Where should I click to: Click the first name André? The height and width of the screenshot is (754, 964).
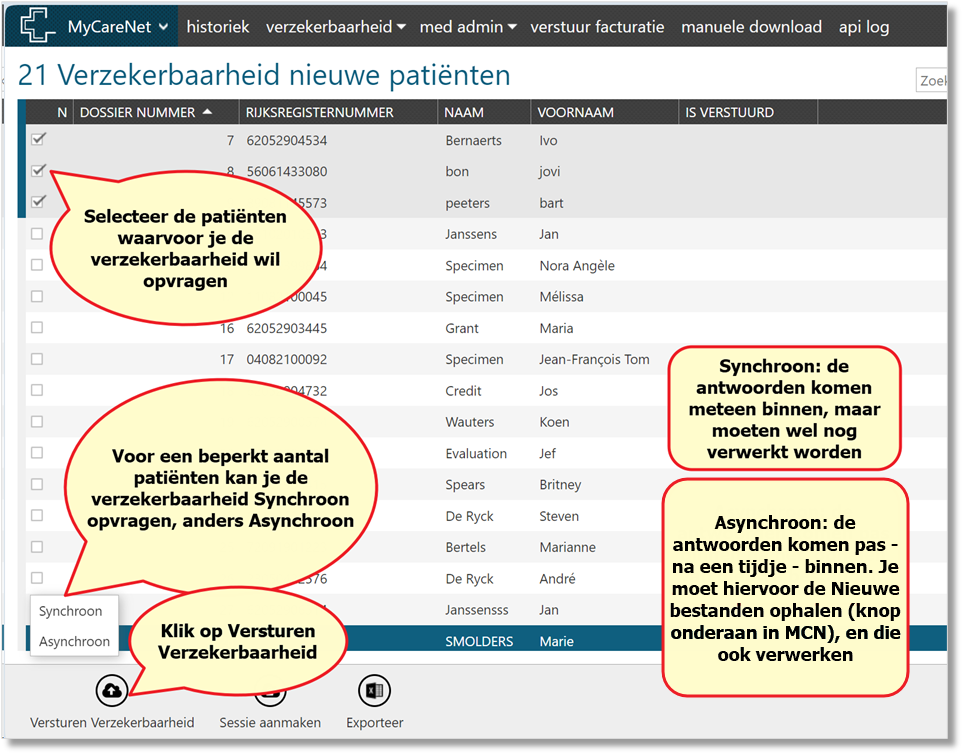pyautogui.click(x=558, y=579)
